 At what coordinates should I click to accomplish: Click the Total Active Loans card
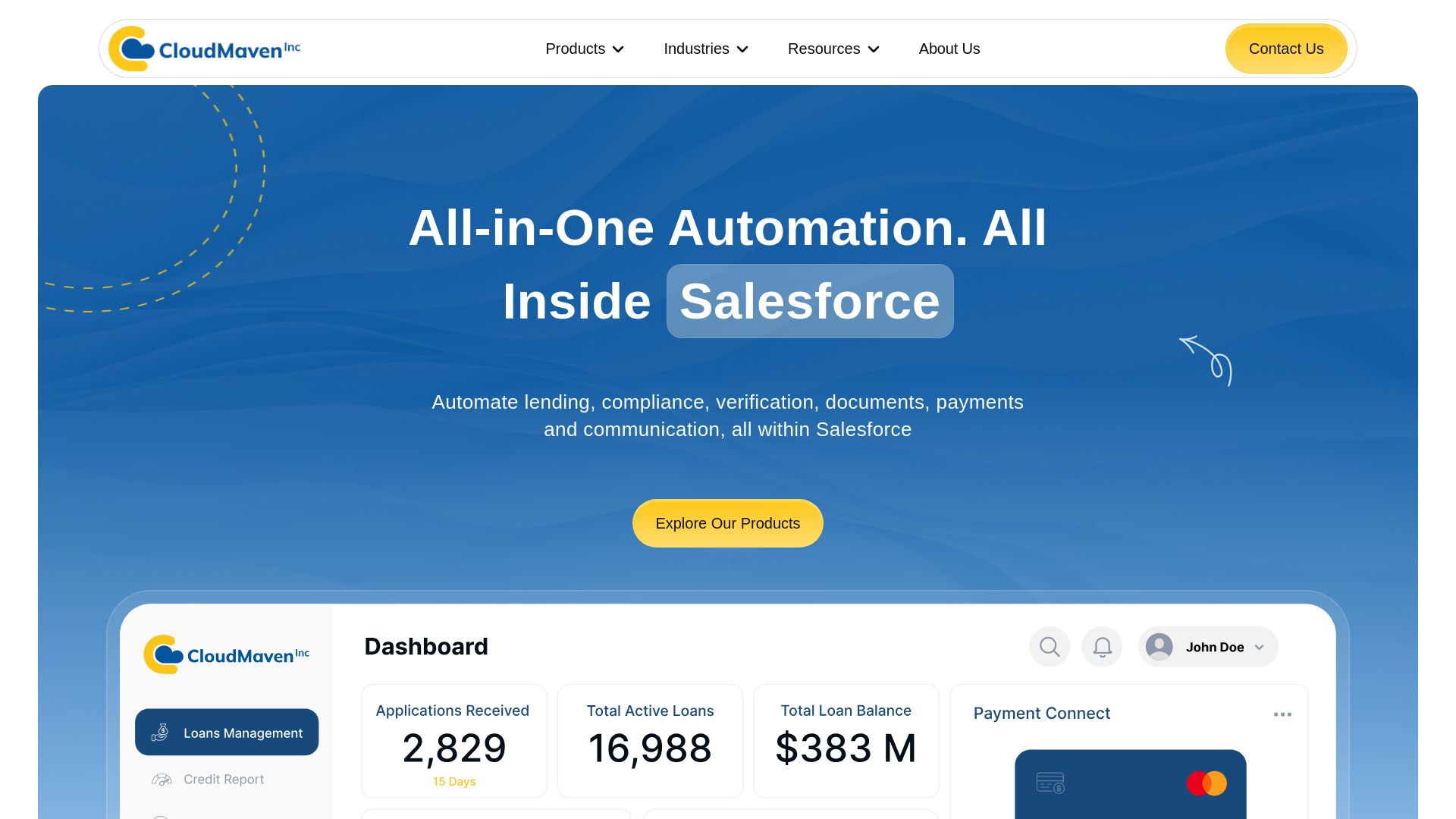coord(650,741)
